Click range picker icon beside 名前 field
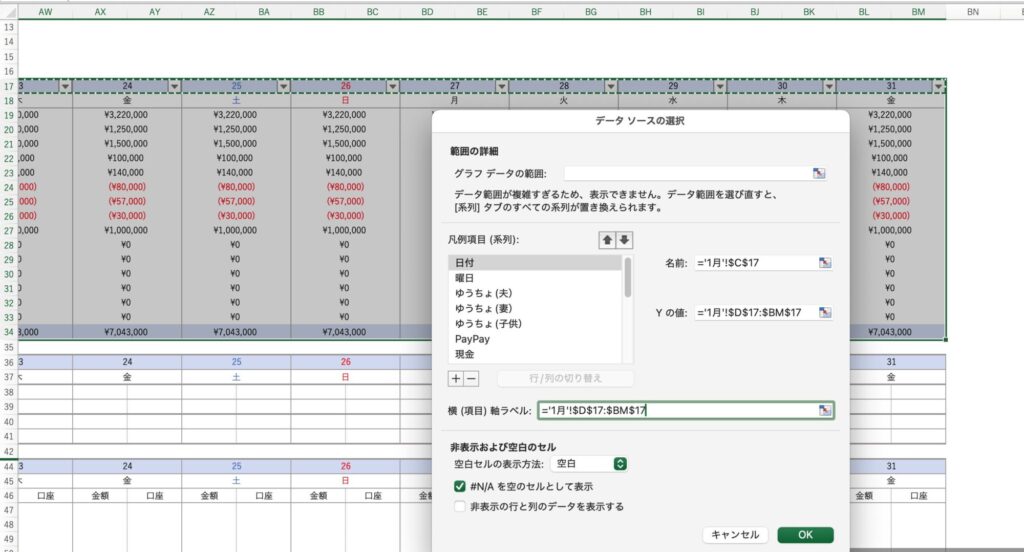This screenshot has height=552, width=1024. [x=825, y=263]
